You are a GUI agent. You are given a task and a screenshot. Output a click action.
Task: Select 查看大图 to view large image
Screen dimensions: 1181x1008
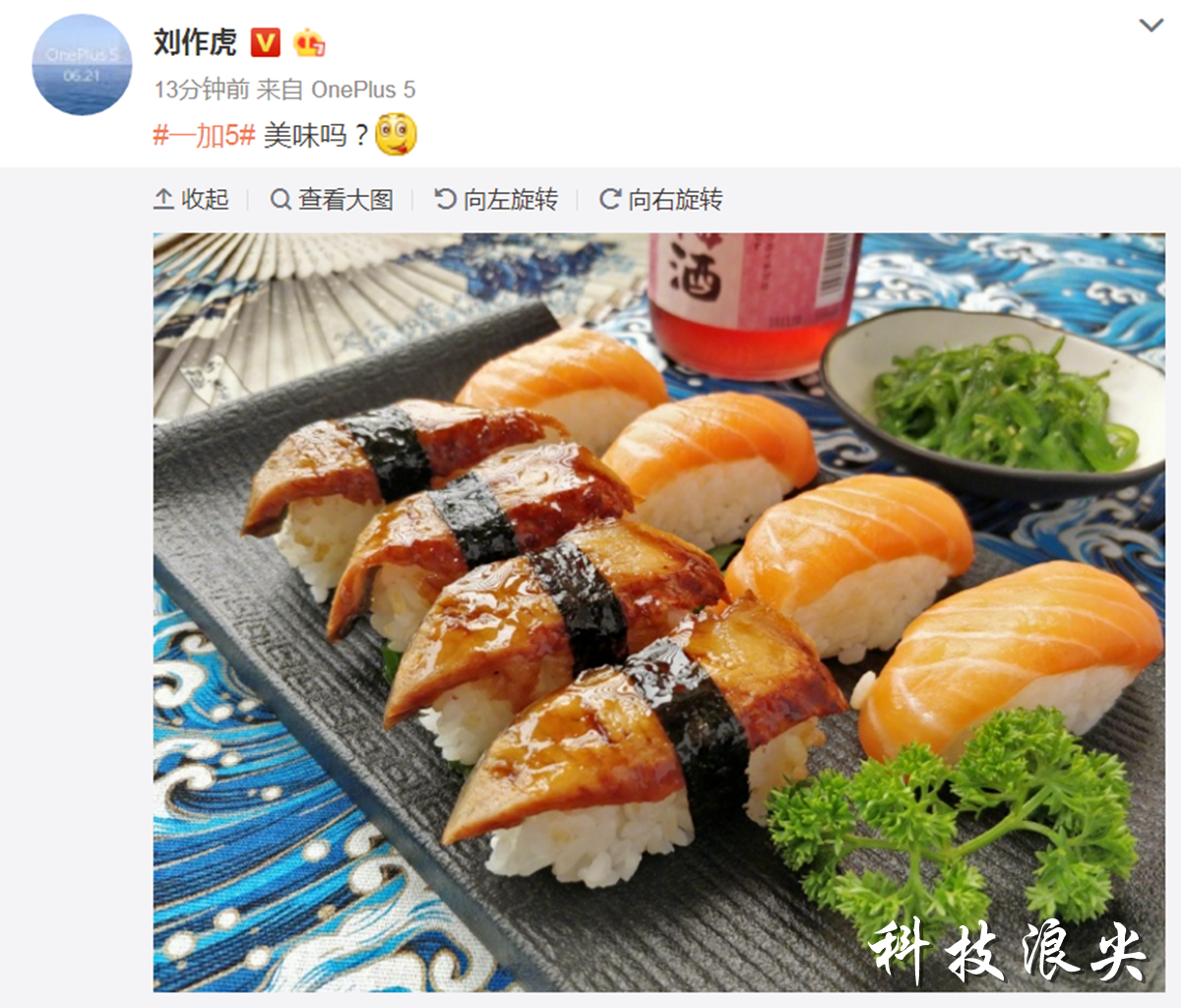click(345, 200)
